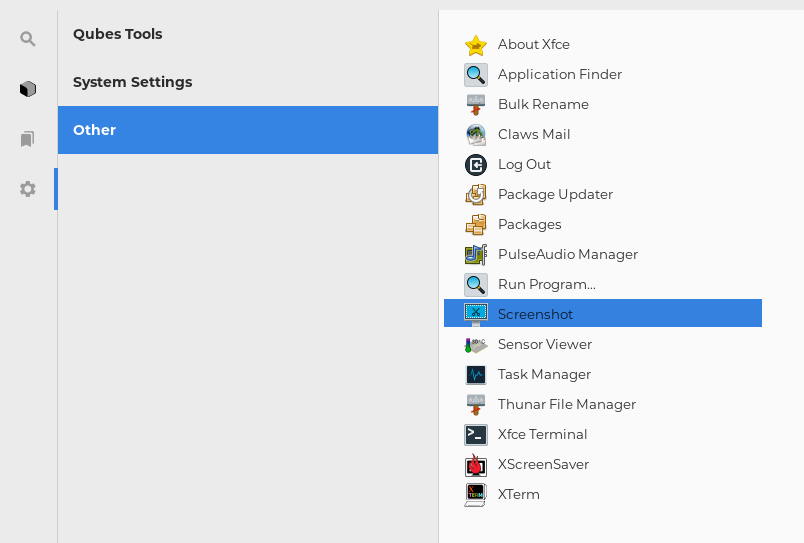The width and height of the screenshot is (804, 543).
Task: Launch PulseAudio Manager entry
Action: (603, 254)
